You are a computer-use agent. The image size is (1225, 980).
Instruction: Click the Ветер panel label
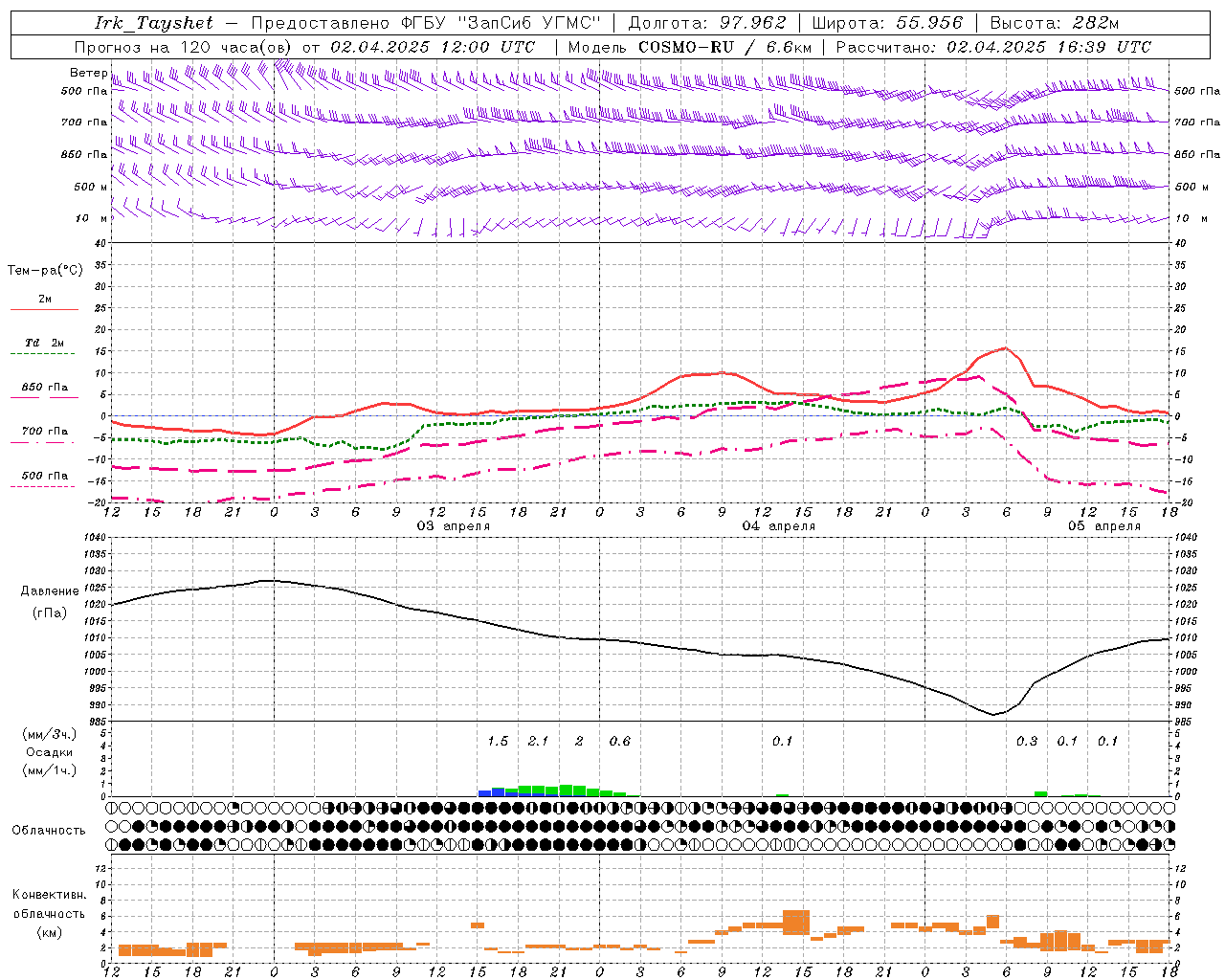click(x=89, y=73)
